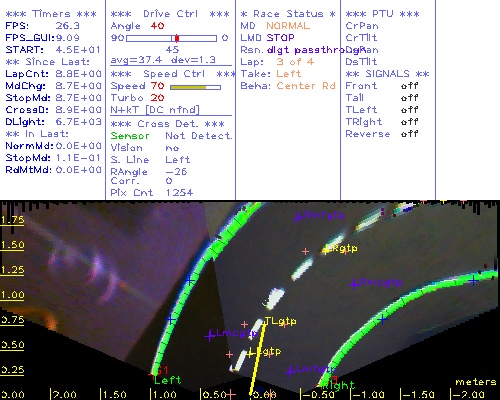This screenshot has height=400, width=500.
Task: Click the NORMAL mode value
Action: 288,26
